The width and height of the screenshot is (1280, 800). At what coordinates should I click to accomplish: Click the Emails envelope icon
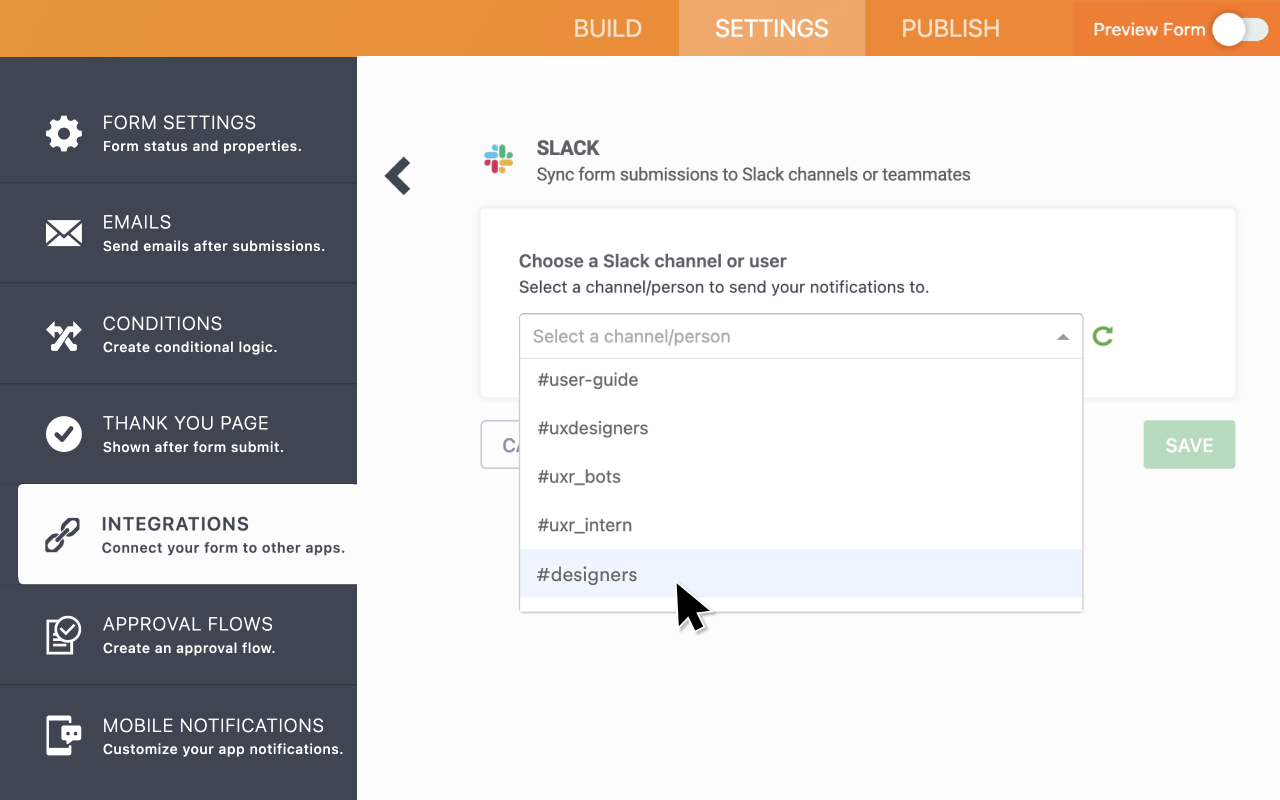pos(63,233)
